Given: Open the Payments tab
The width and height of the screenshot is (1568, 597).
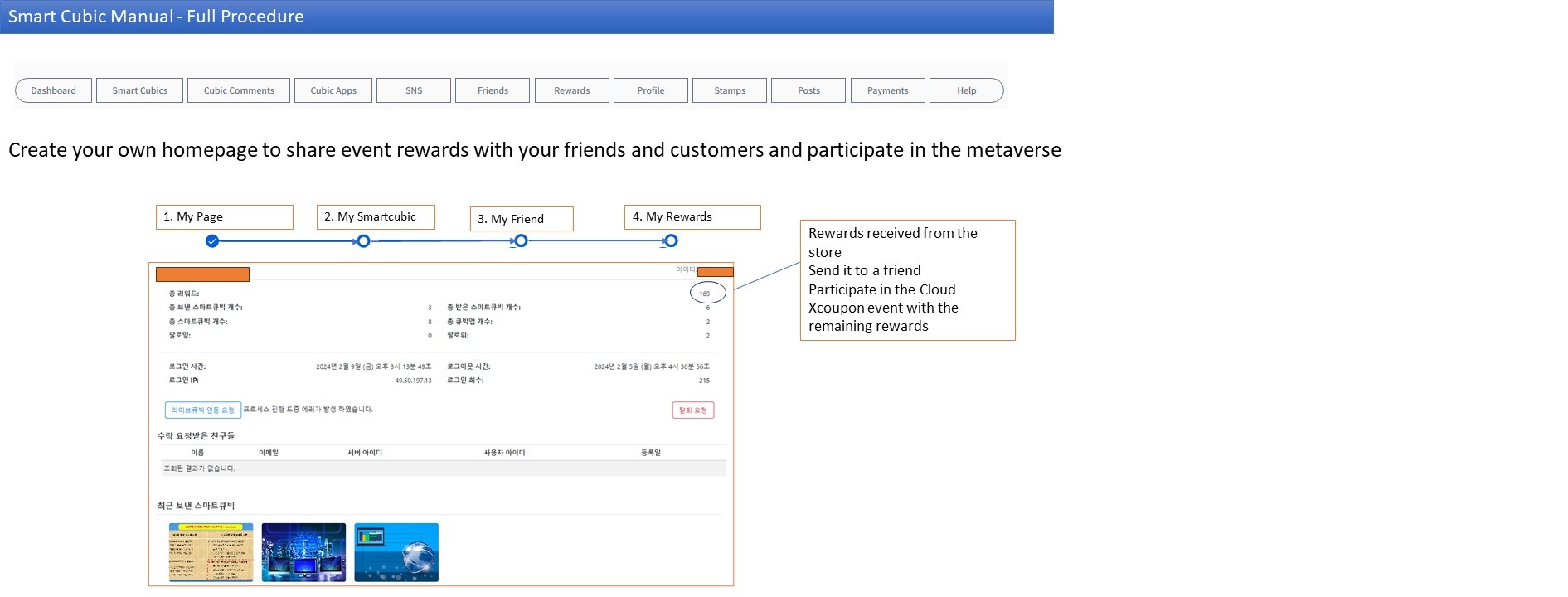Looking at the screenshot, I should [887, 90].
